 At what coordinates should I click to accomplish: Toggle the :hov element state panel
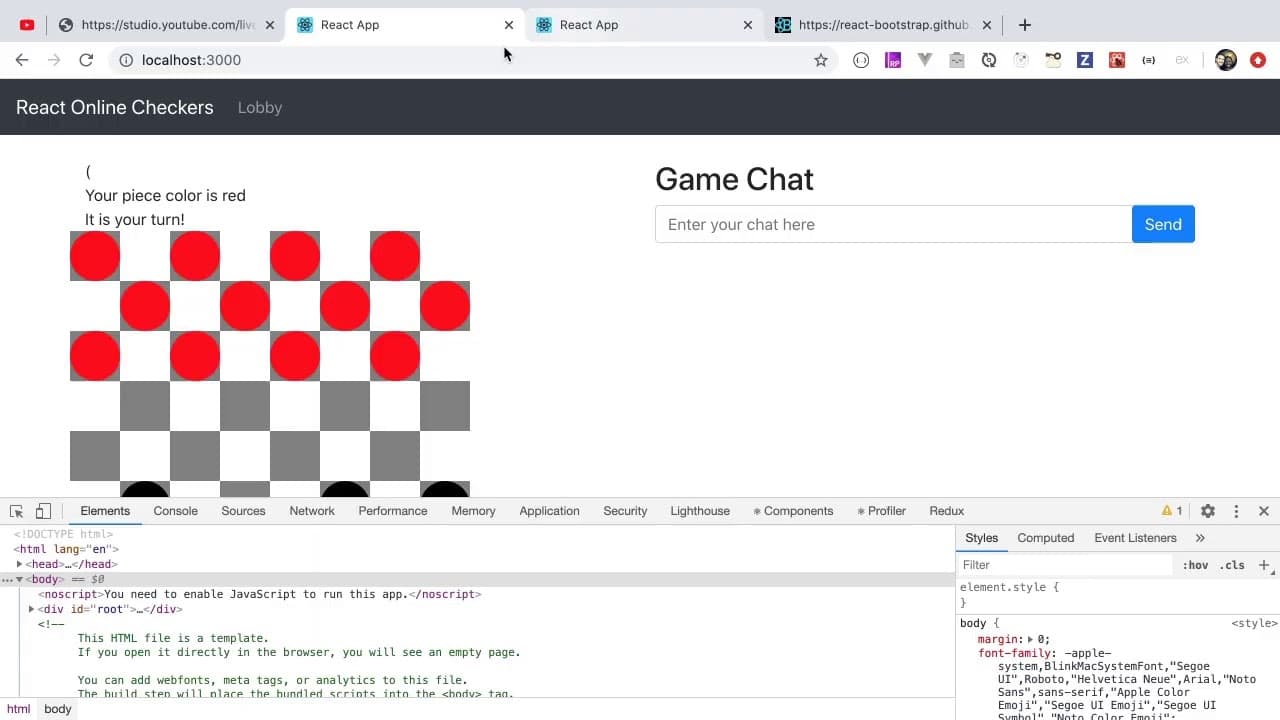tap(1195, 565)
